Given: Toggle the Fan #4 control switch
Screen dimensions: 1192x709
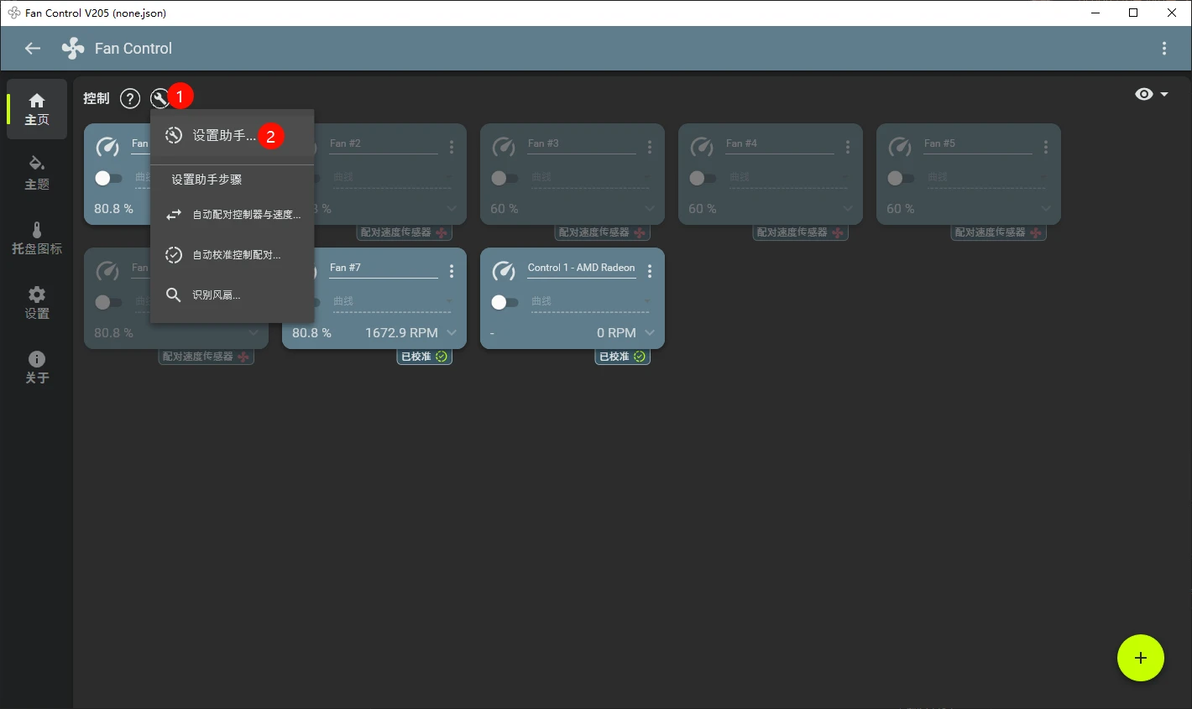Looking at the screenshot, I should [702, 178].
